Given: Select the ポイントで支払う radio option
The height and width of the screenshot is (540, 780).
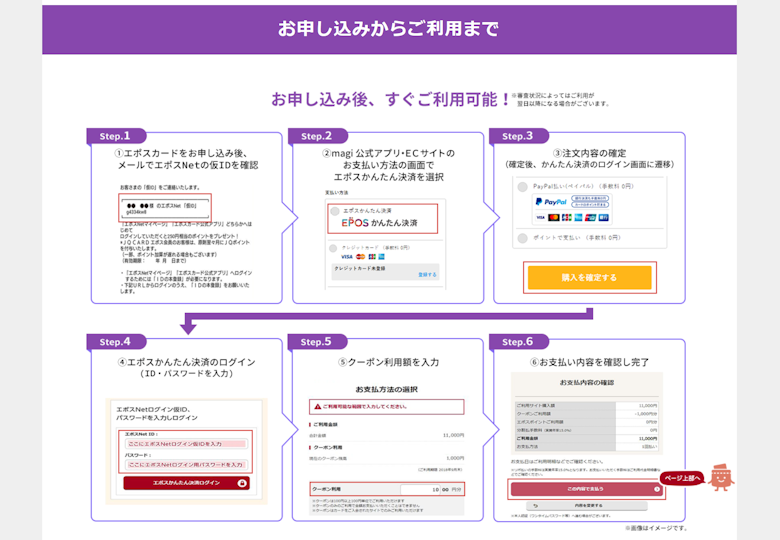Looking at the screenshot, I should coord(523,238).
